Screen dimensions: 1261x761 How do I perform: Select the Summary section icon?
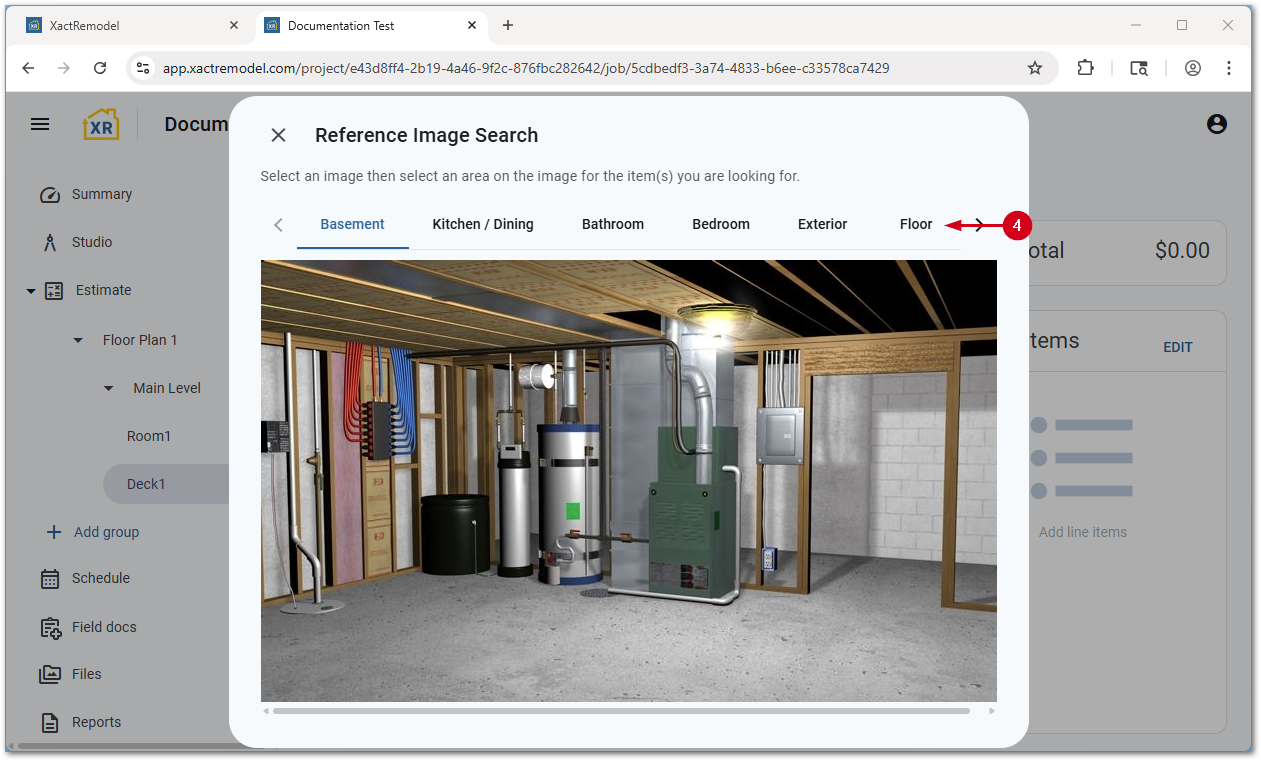49,194
